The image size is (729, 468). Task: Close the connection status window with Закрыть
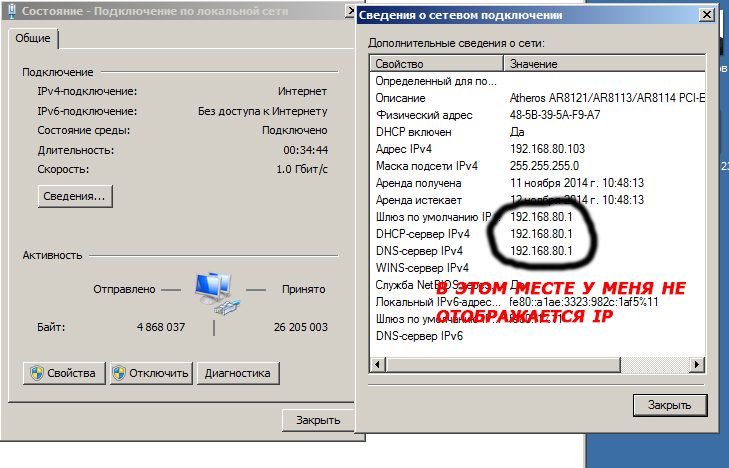tap(318, 420)
